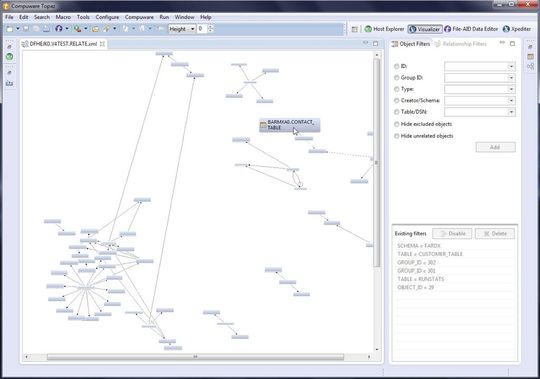Click the Relationship Filters tab
This screenshot has height=379, width=540.
click(x=461, y=44)
